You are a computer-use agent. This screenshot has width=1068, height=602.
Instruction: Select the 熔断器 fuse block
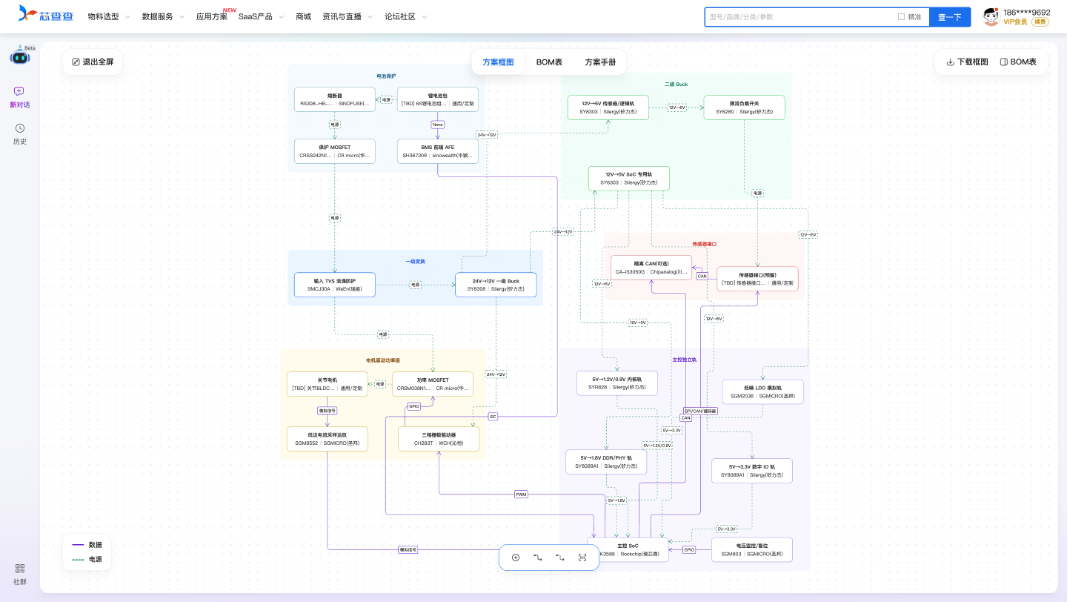click(x=334, y=99)
